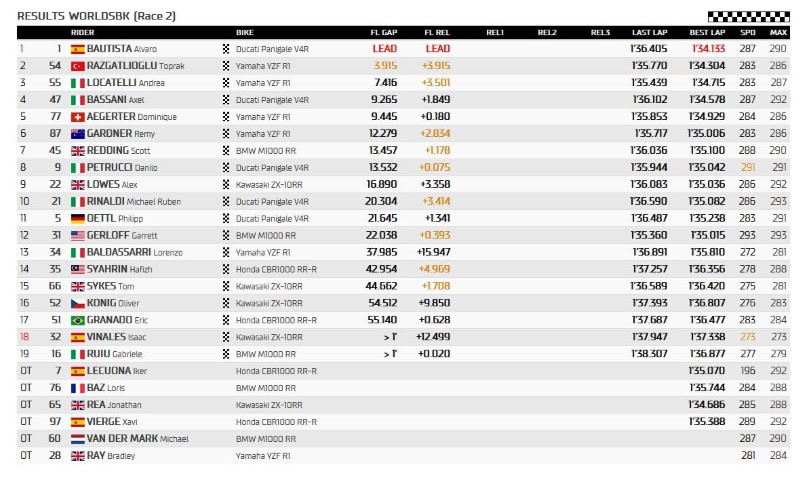
Task: Click the Spanish flag beside BAUTISTA
Action: tap(77, 49)
